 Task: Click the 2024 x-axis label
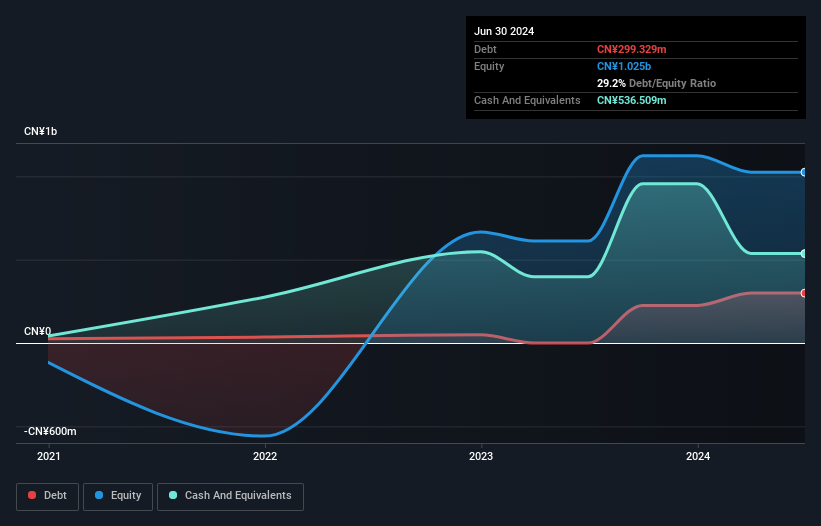click(x=698, y=456)
